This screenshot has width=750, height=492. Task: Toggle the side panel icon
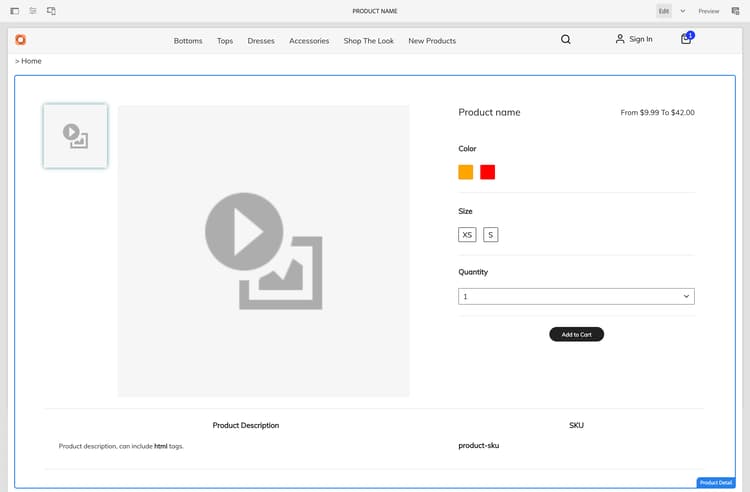coord(15,11)
